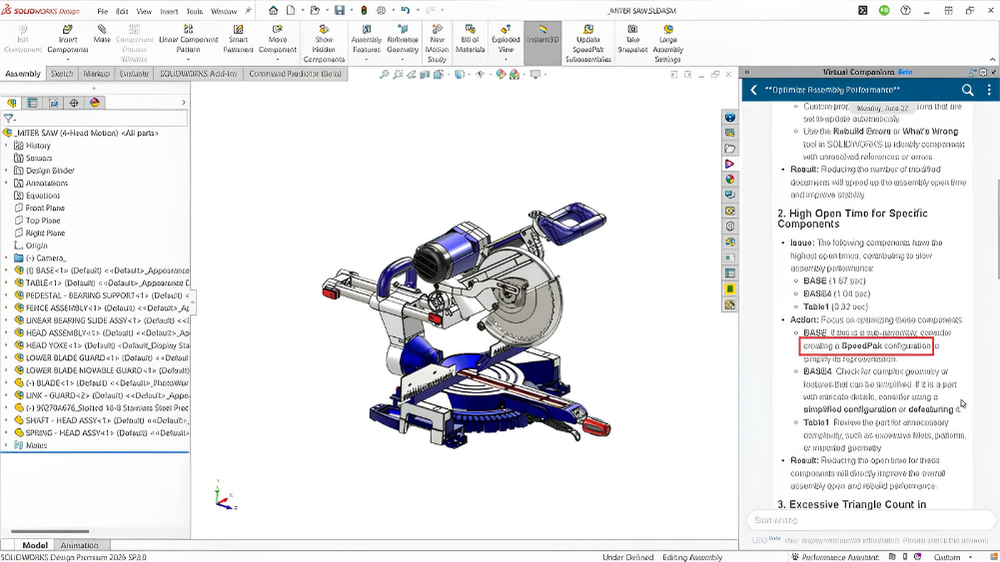
Task: Open the Insert menu
Action: (x=169, y=11)
